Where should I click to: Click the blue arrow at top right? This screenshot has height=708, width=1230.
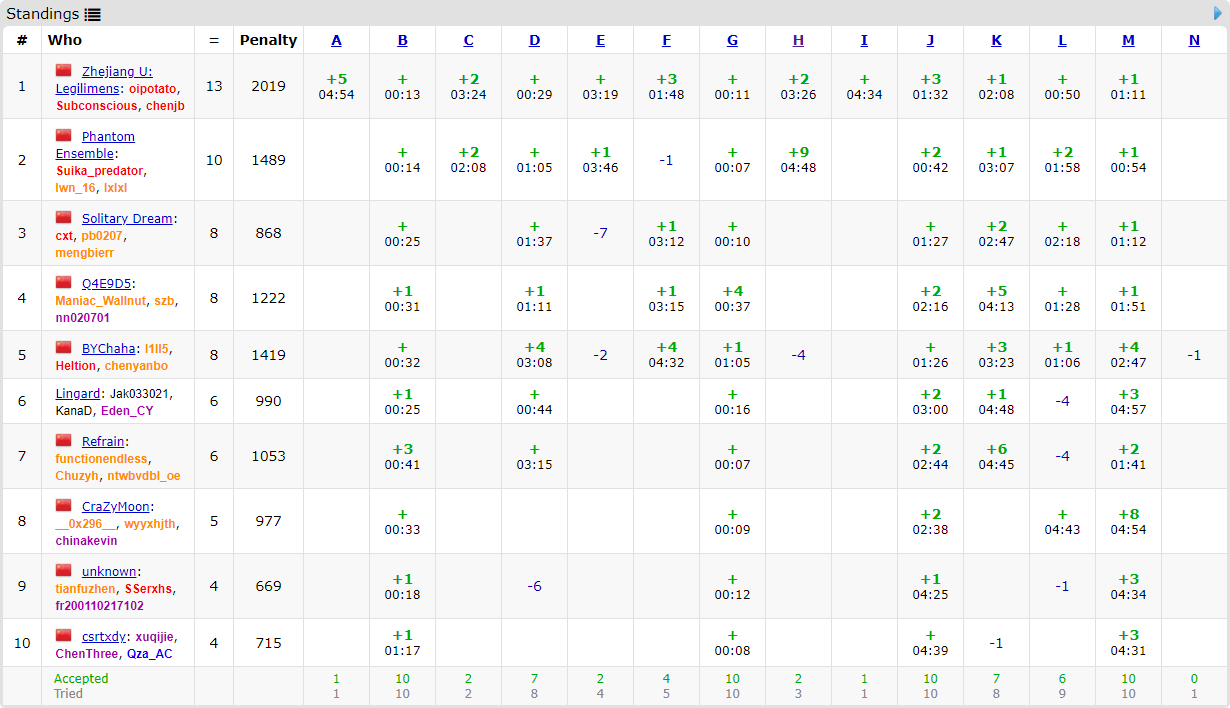tap(1218, 13)
